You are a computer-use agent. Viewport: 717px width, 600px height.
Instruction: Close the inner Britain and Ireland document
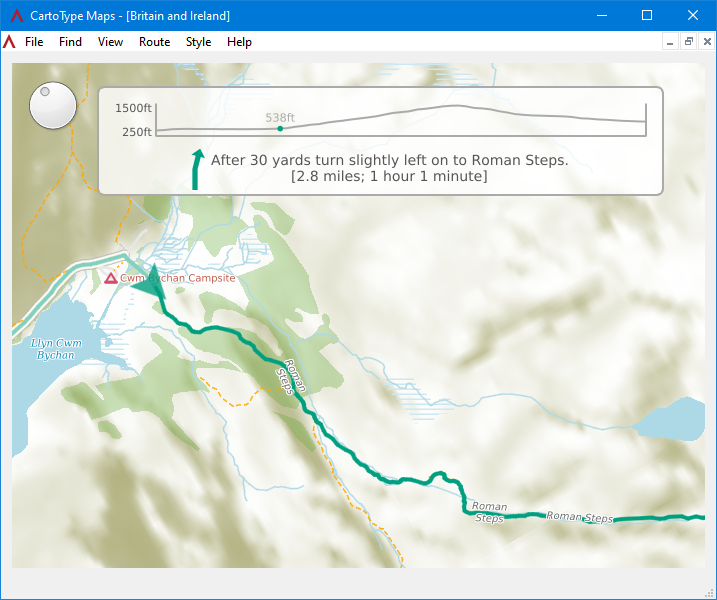(707, 42)
